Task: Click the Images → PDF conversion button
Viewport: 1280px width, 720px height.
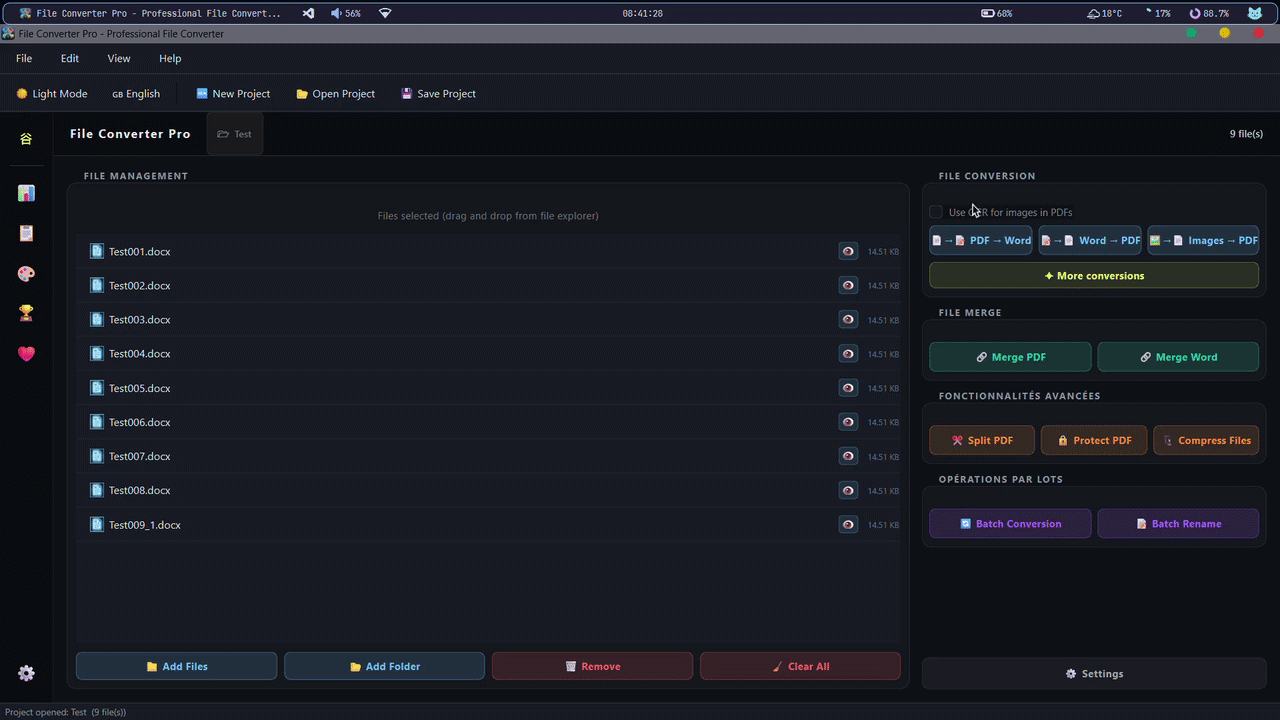Action: 1203,240
